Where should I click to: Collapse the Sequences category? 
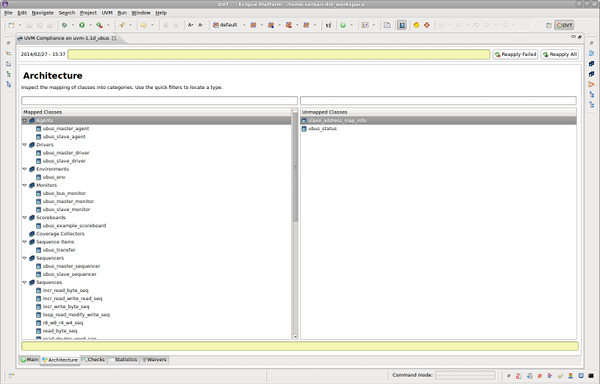point(24,282)
